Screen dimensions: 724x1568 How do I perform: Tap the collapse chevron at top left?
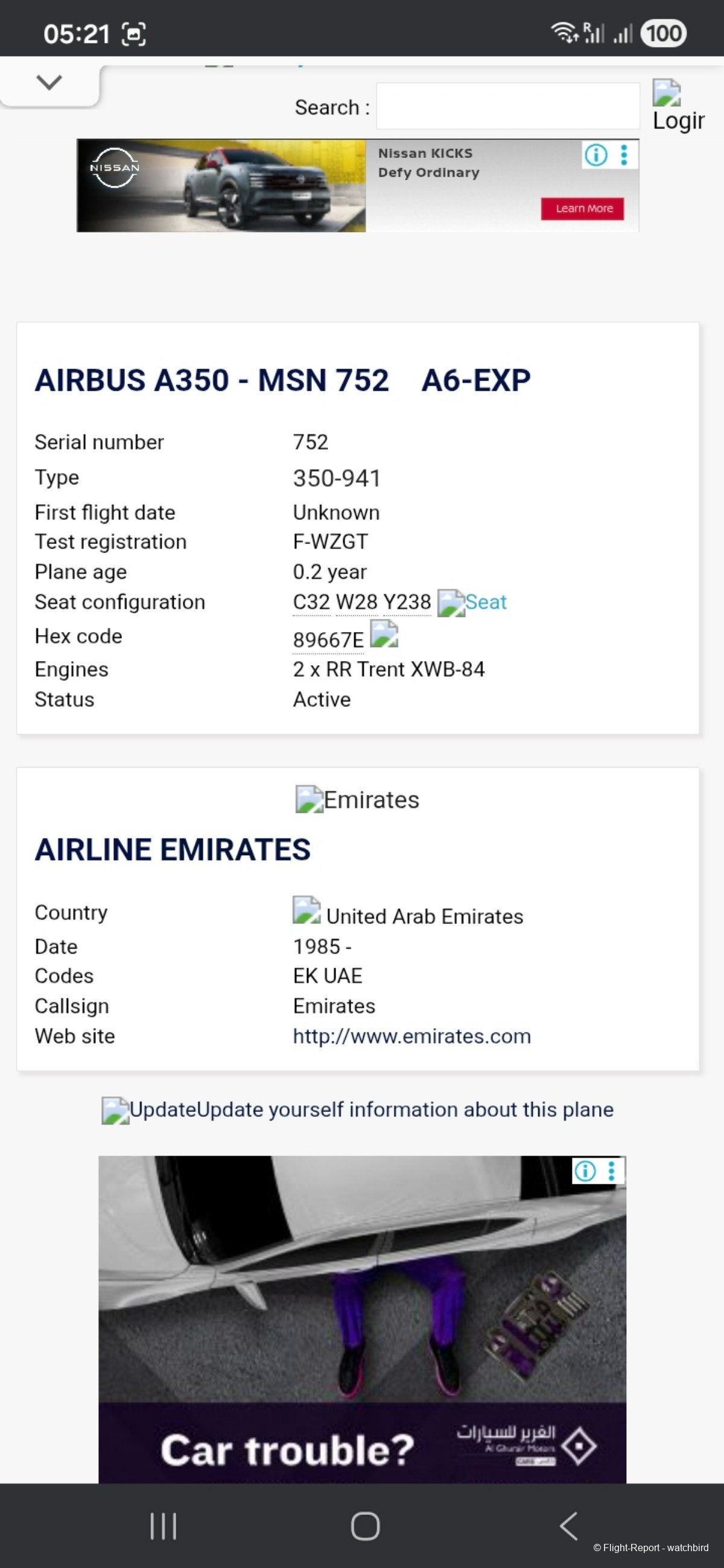point(49,82)
